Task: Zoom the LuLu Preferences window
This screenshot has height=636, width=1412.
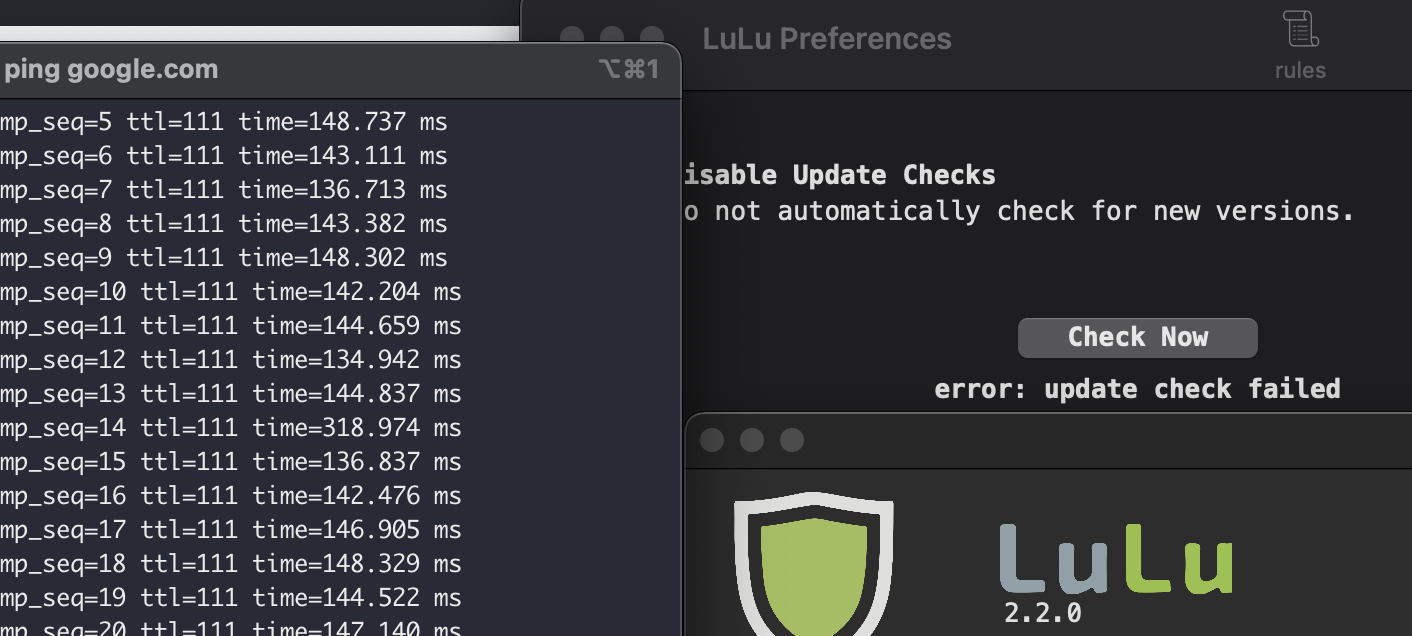Action: pyautogui.click(x=652, y=37)
